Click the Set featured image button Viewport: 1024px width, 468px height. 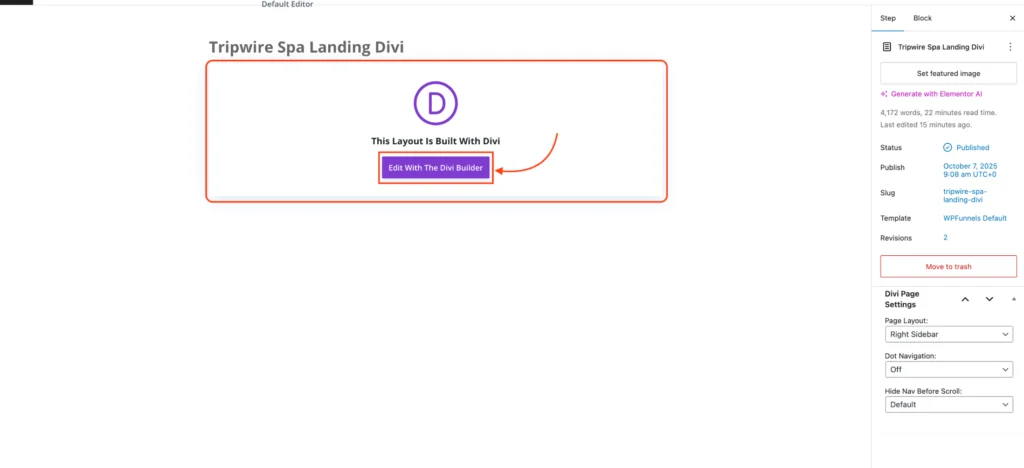click(x=948, y=73)
